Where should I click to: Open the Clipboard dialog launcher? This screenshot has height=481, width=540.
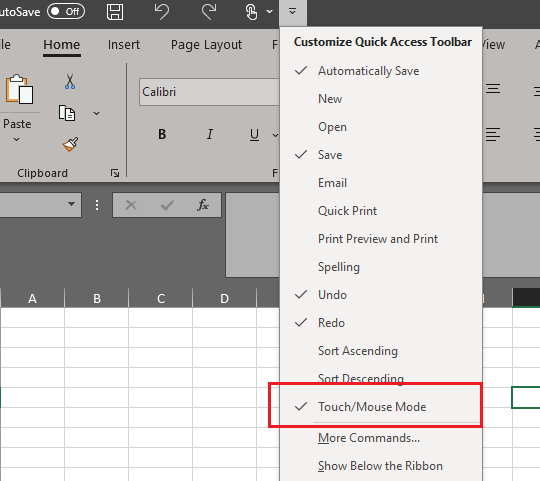tap(115, 173)
